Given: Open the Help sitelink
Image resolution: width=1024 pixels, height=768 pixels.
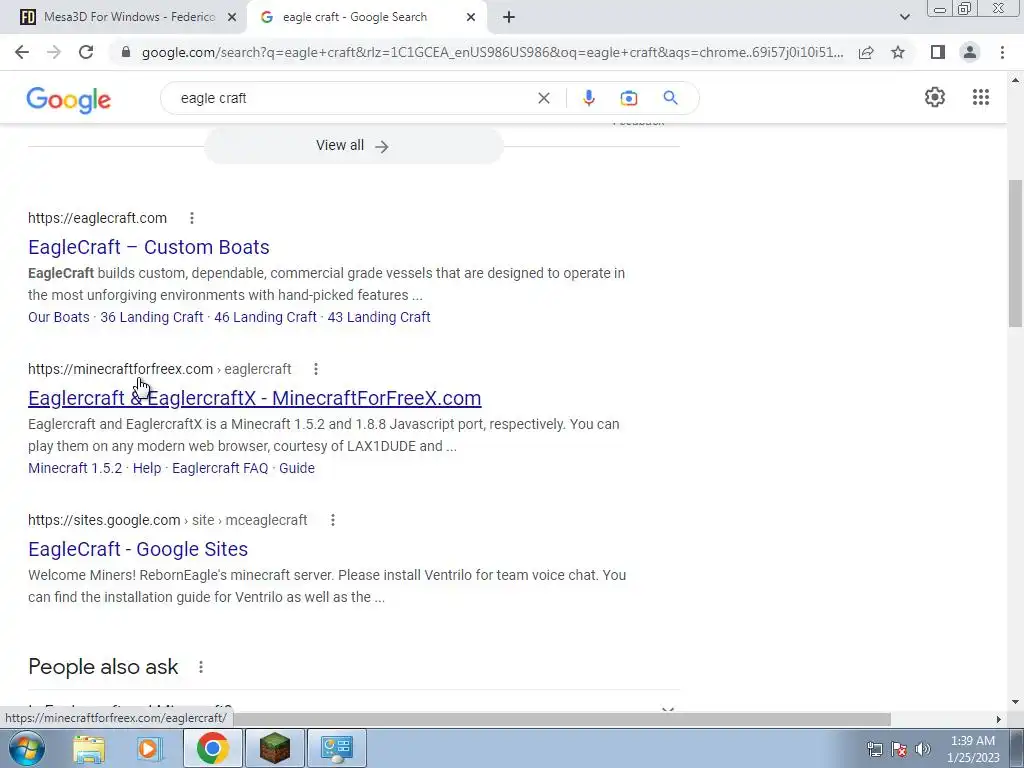Looking at the screenshot, I should 147,468.
